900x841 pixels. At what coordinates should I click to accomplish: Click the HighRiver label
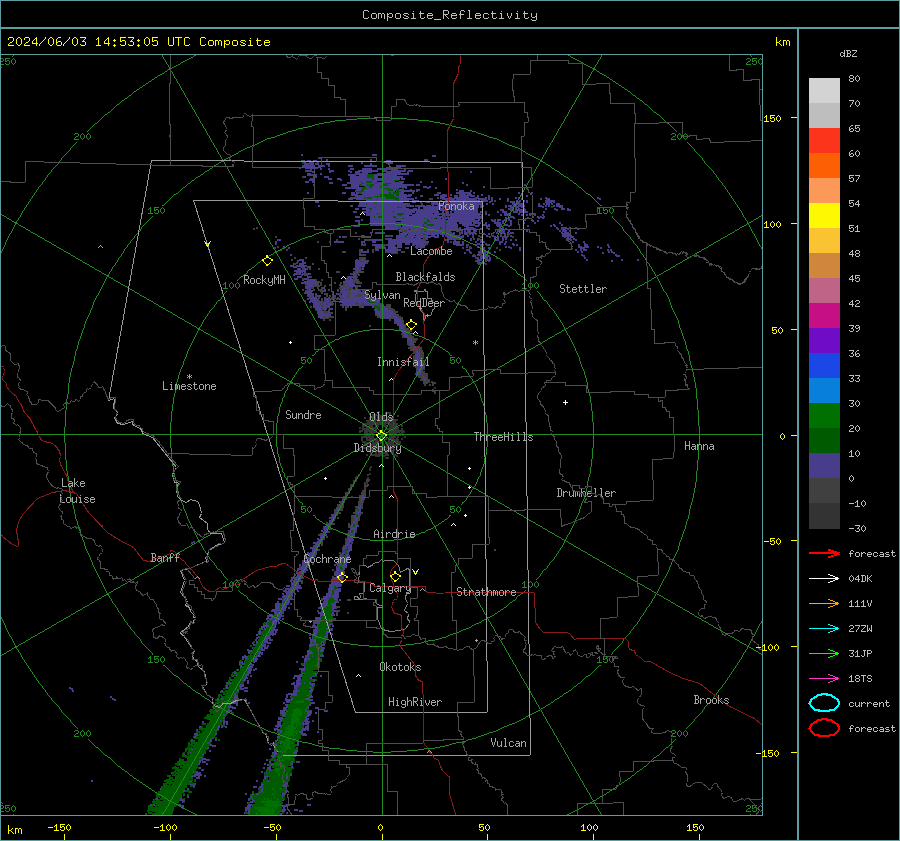[415, 702]
